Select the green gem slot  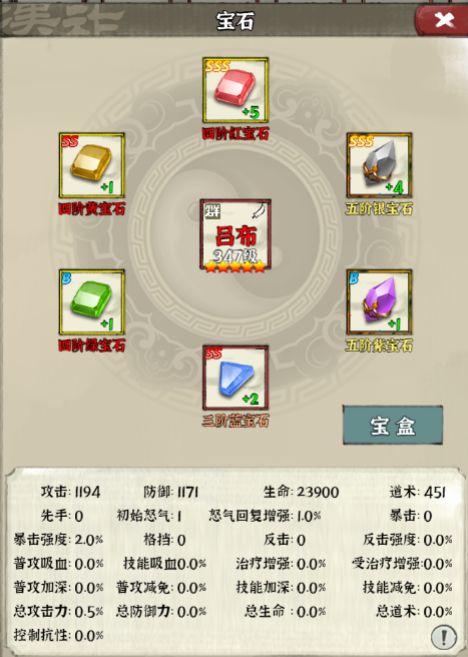point(92,303)
